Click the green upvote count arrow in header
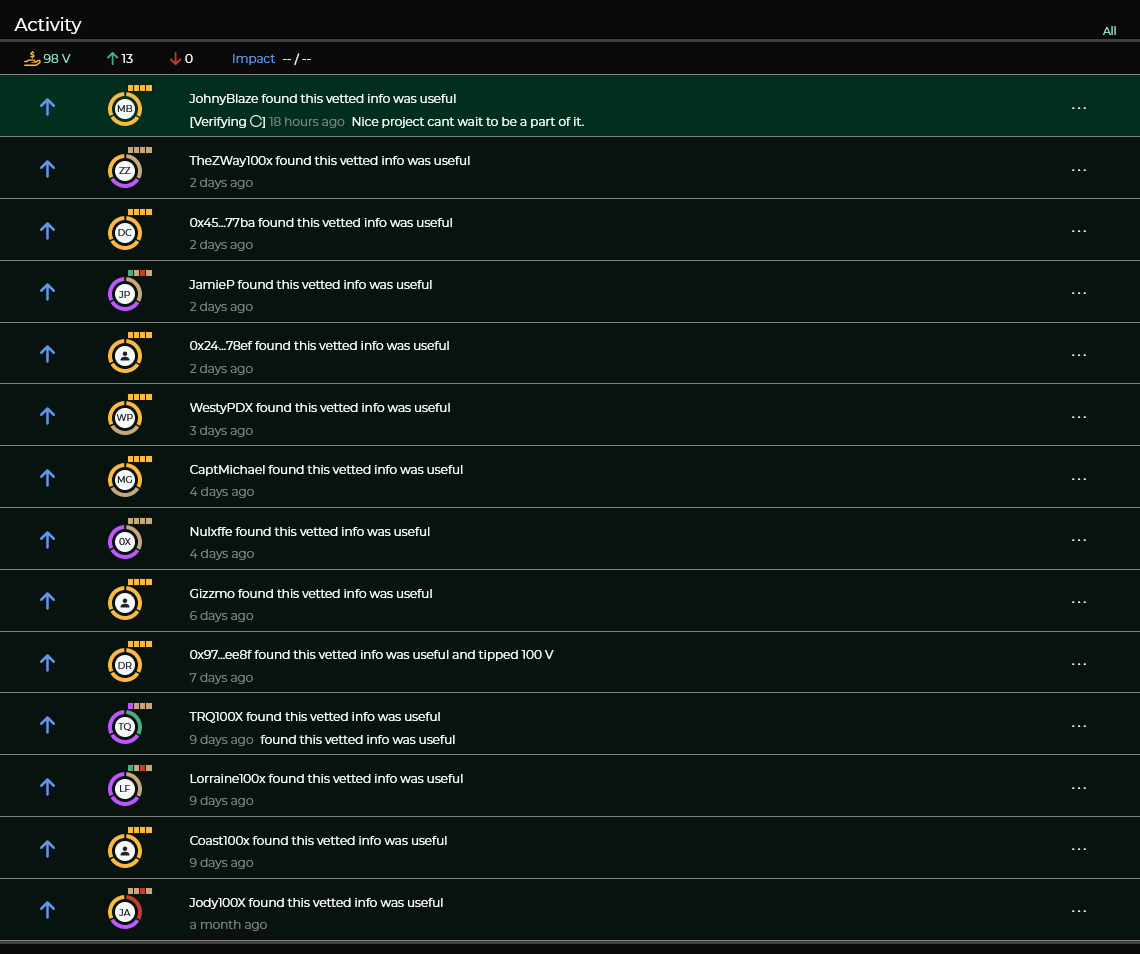1140x954 pixels. click(112, 58)
